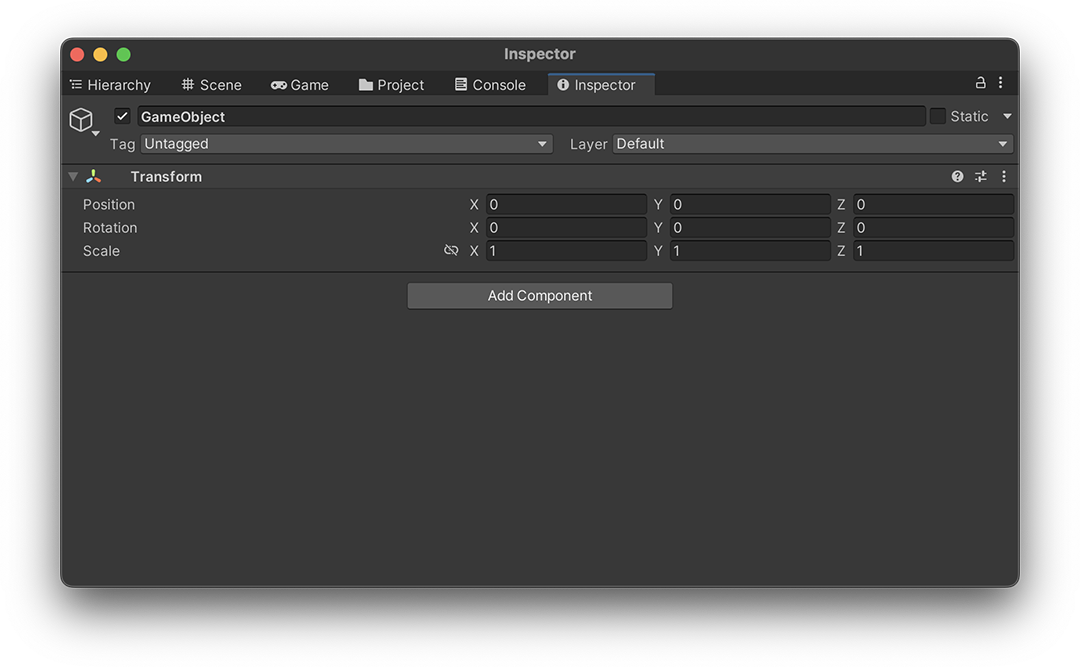Open the Inspector tab options menu
The image size is (1080, 667).
pos(1001,83)
